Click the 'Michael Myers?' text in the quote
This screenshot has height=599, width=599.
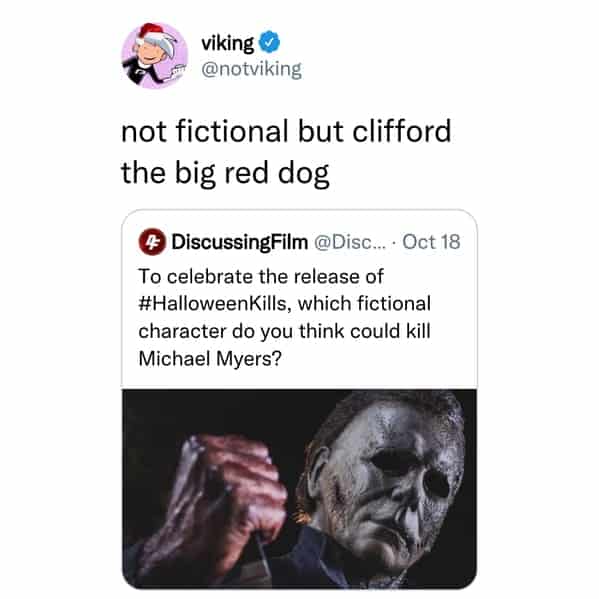tap(210, 359)
